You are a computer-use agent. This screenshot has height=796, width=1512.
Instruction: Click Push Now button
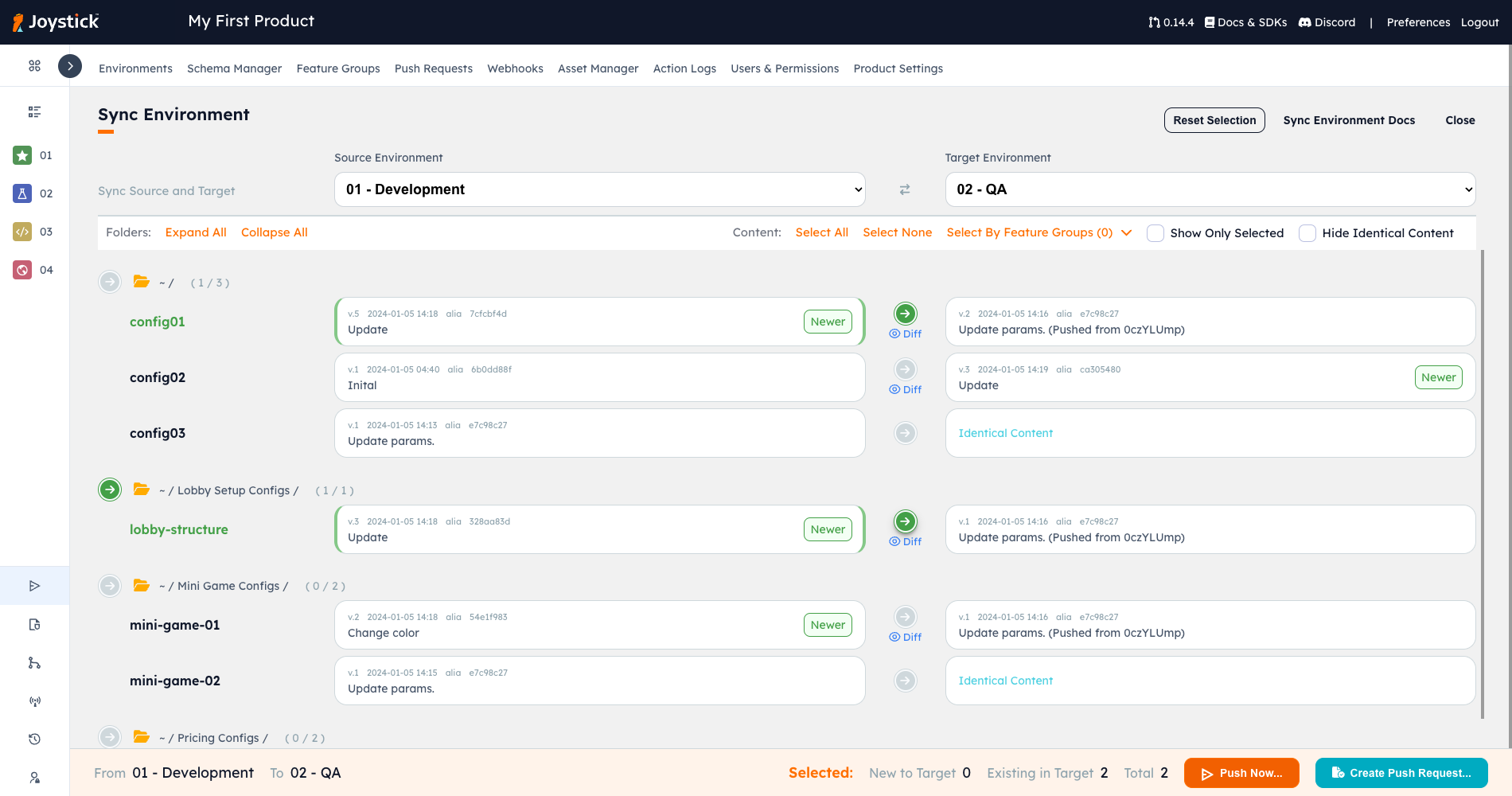tap(1241, 773)
